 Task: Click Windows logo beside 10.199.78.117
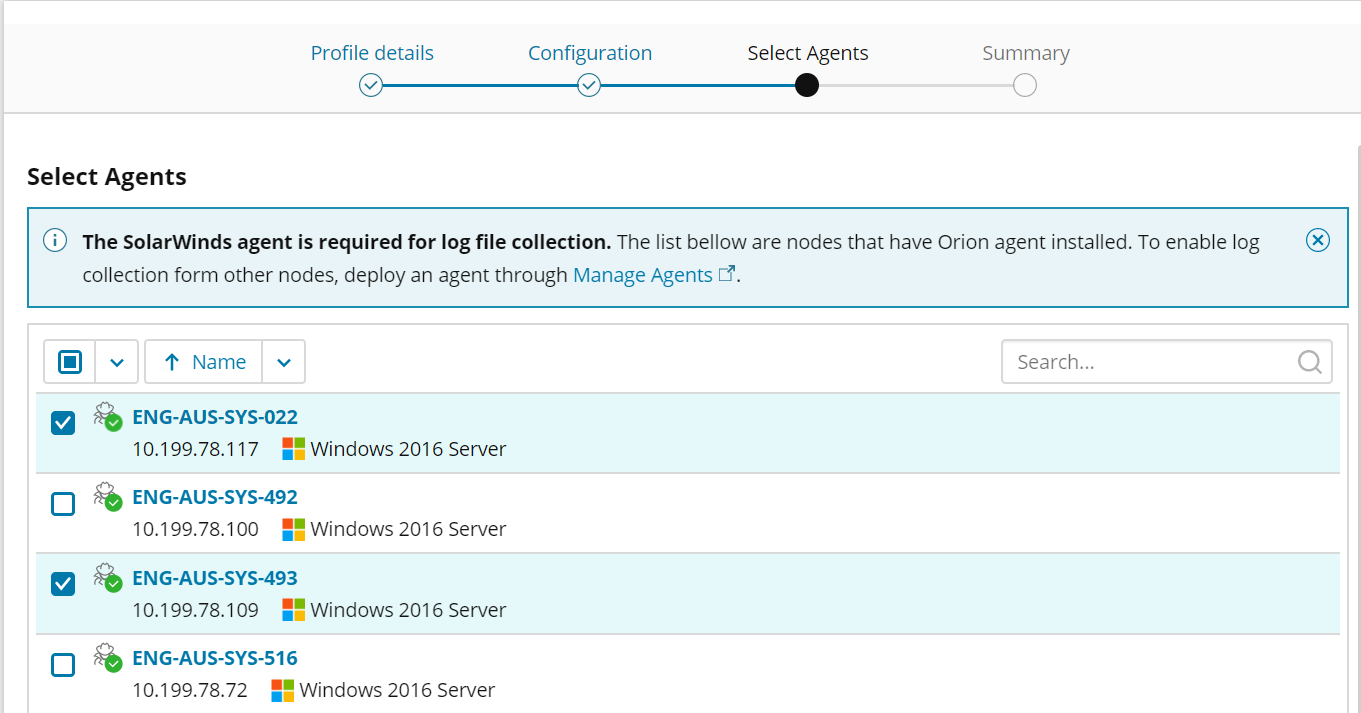pyautogui.click(x=293, y=449)
